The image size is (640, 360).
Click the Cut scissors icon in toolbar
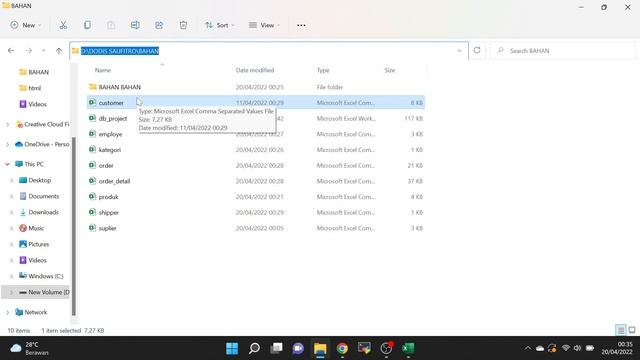point(63,25)
